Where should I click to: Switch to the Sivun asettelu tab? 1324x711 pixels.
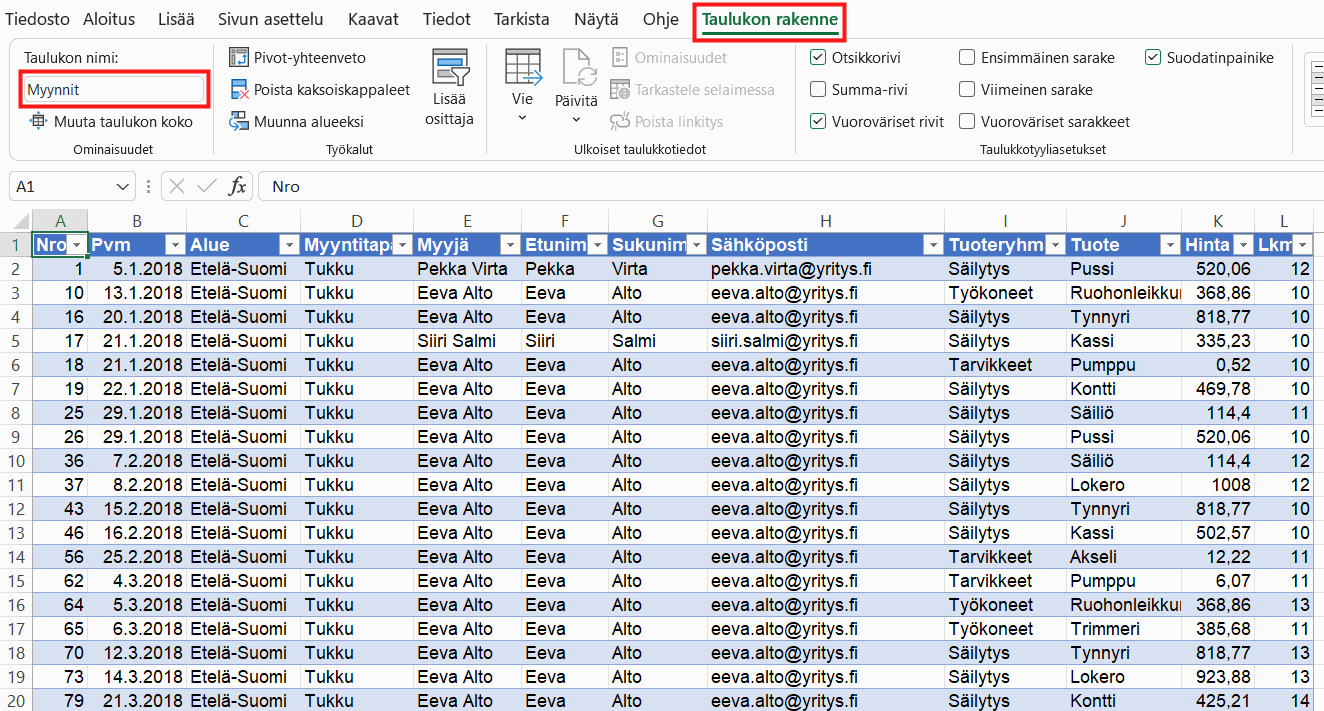click(x=271, y=19)
